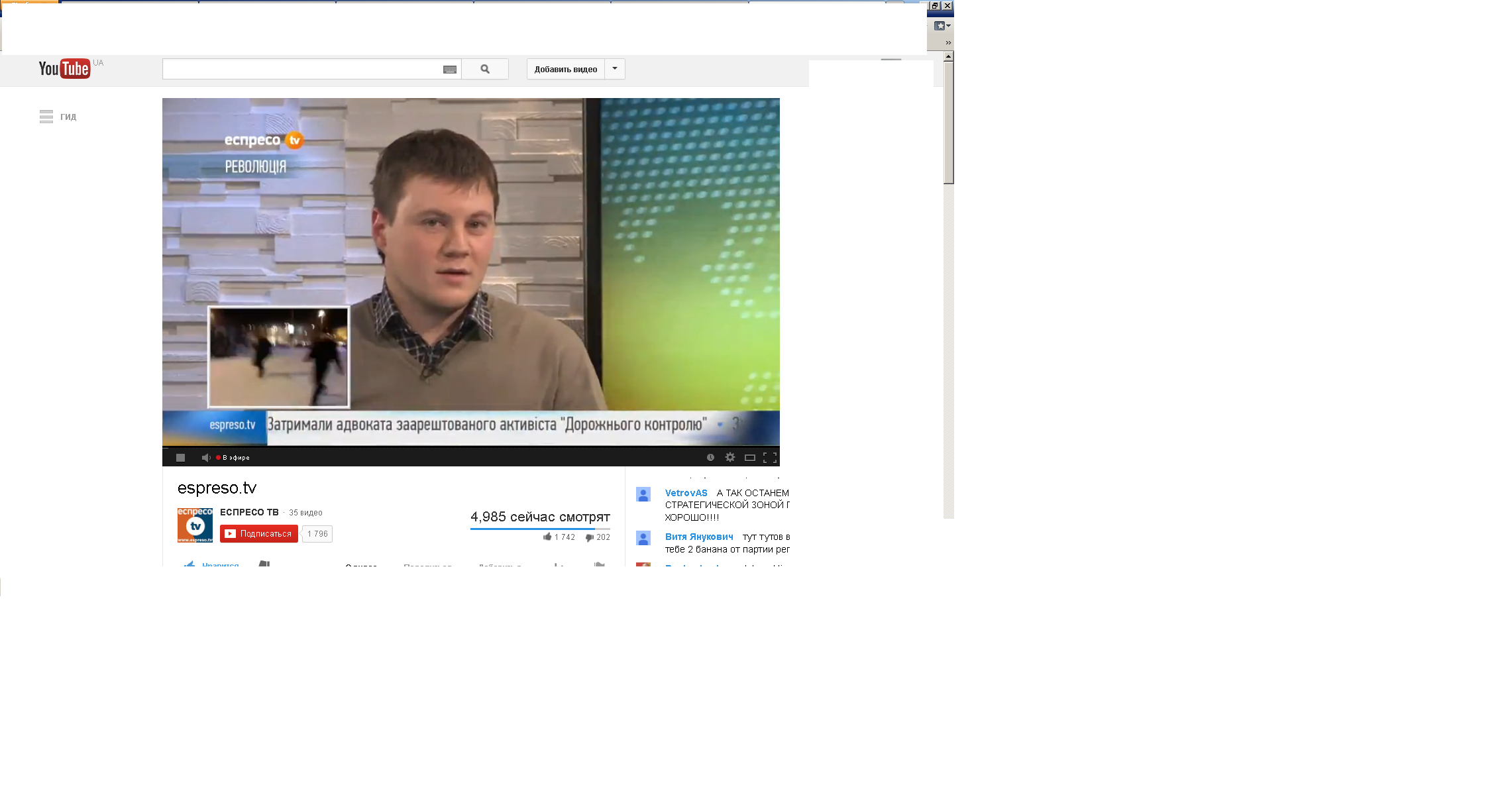The width and height of the screenshot is (1512, 791).
Task: Open the ЕСПРЕСО ТВ channel link
Action: tap(249, 512)
